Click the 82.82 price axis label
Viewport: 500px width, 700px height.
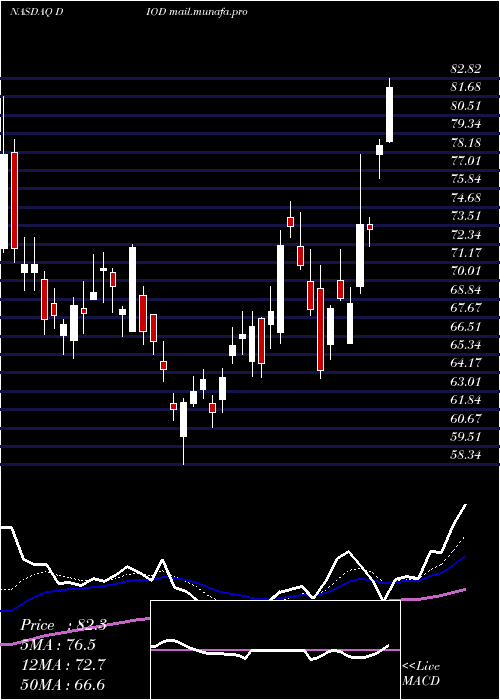click(x=466, y=69)
